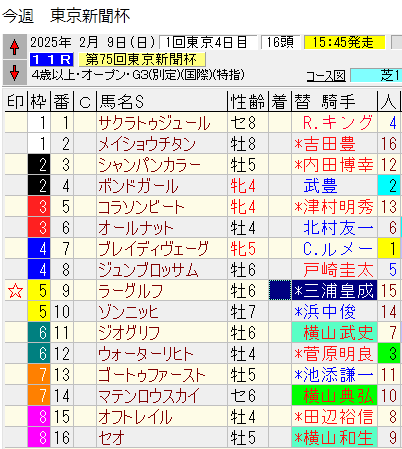
Task: Click the 人 popularity column header
Action: pyautogui.click(x=389, y=102)
